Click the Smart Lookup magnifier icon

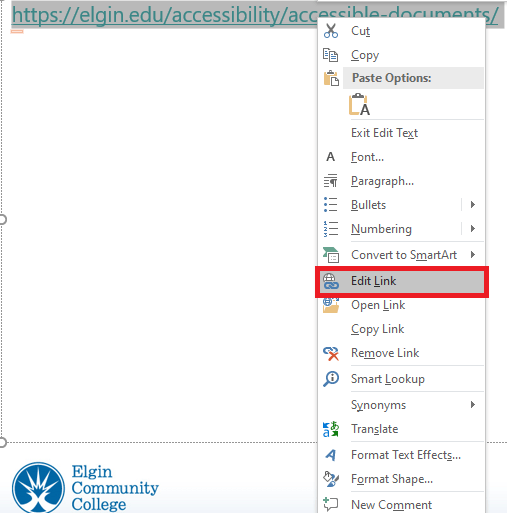click(331, 379)
